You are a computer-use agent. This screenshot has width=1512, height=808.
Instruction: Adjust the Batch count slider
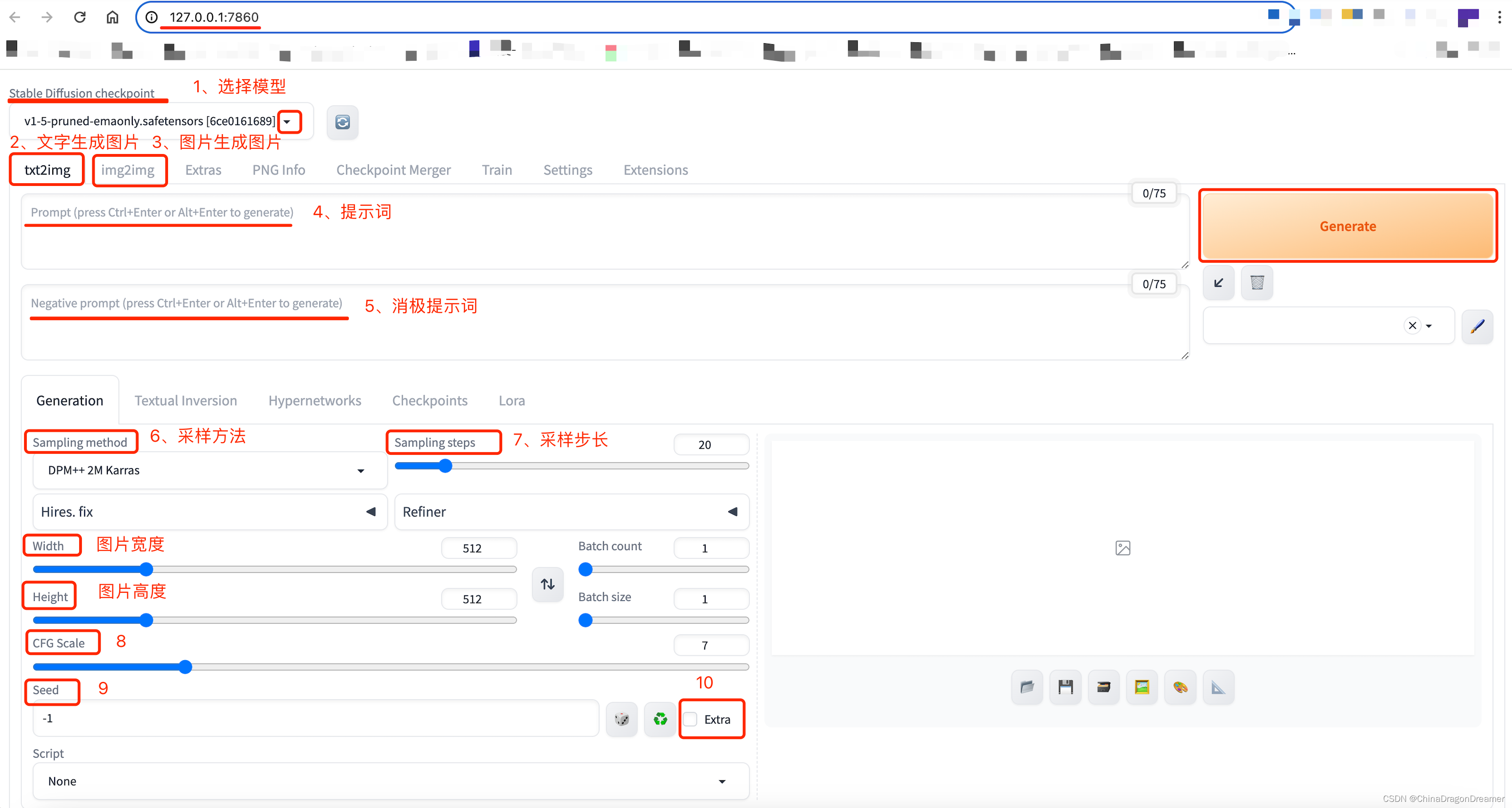click(x=664, y=570)
